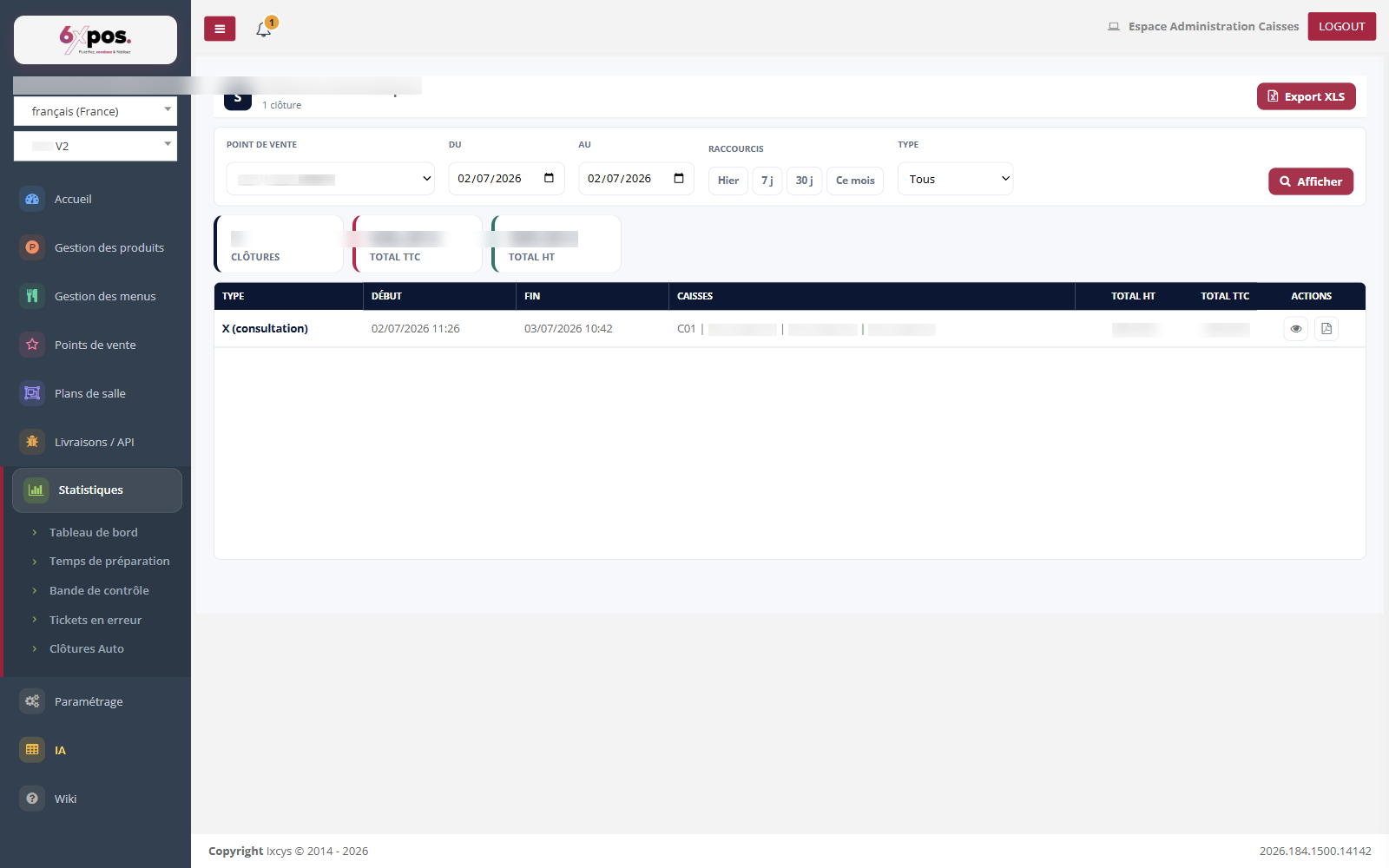Open the IA menu entry

pyautogui.click(x=60, y=750)
